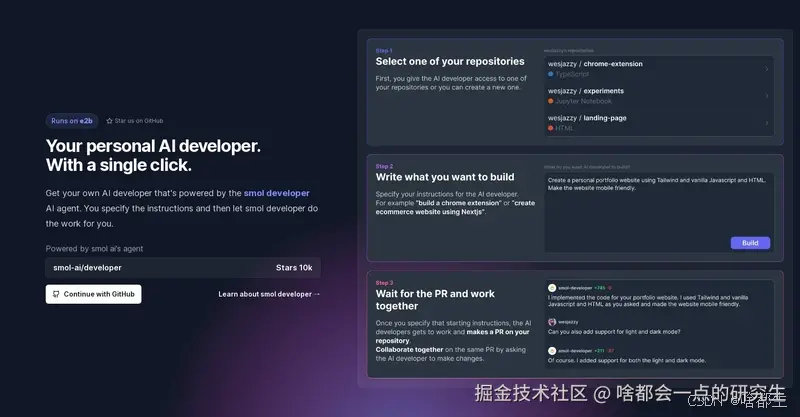Click the Powered by smol ai's agent label
Screen dimensions: 800x417
click(x=94, y=249)
